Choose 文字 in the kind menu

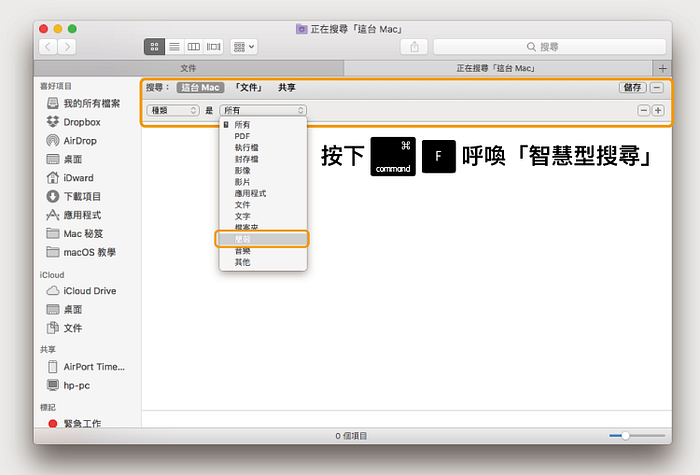coord(263,216)
